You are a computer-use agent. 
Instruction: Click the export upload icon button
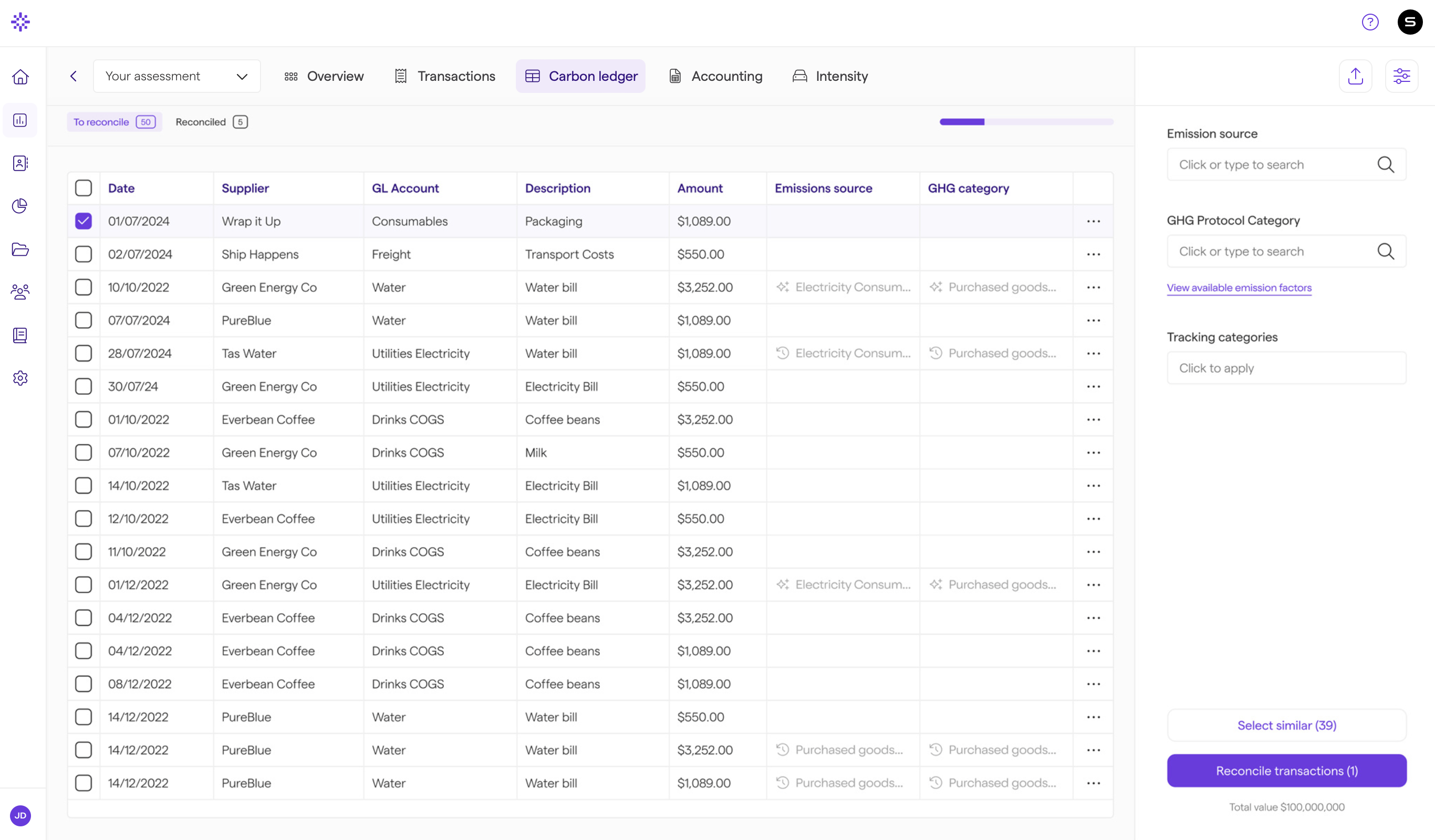point(1355,76)
